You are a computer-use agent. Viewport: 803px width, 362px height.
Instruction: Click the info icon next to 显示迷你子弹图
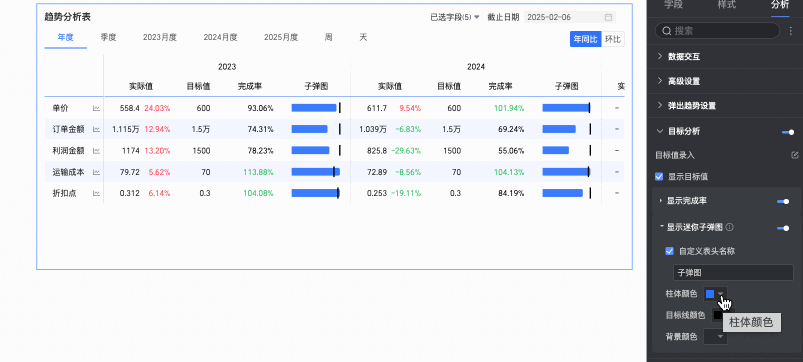point(730,227)
